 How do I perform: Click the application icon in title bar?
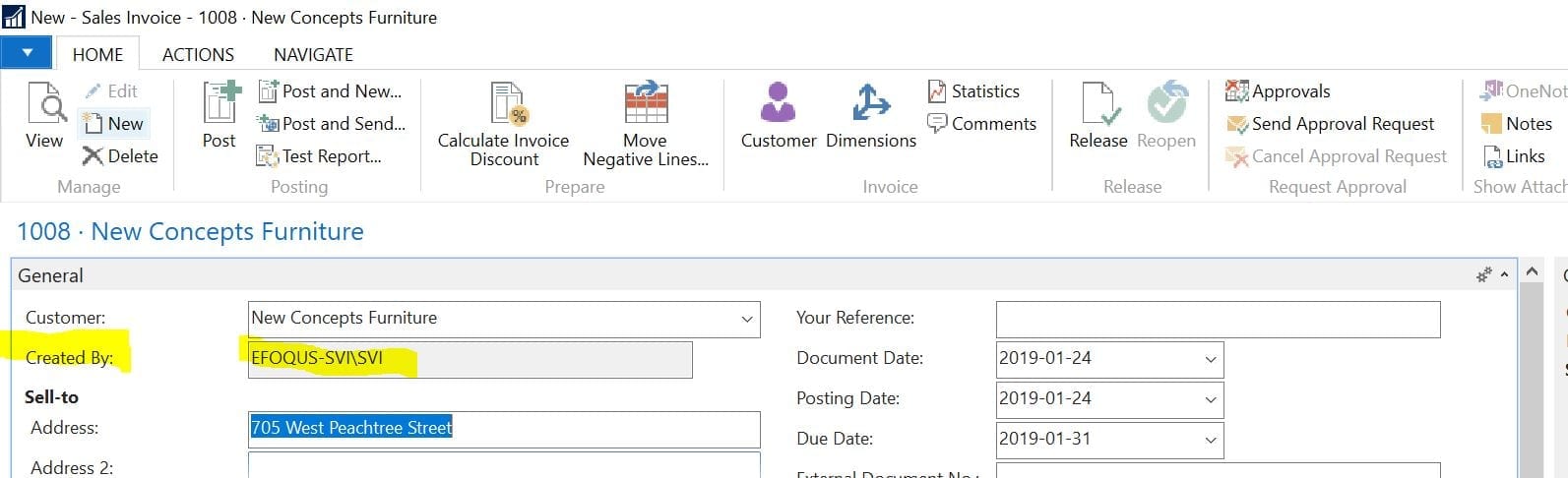click(x=14, y=18)
